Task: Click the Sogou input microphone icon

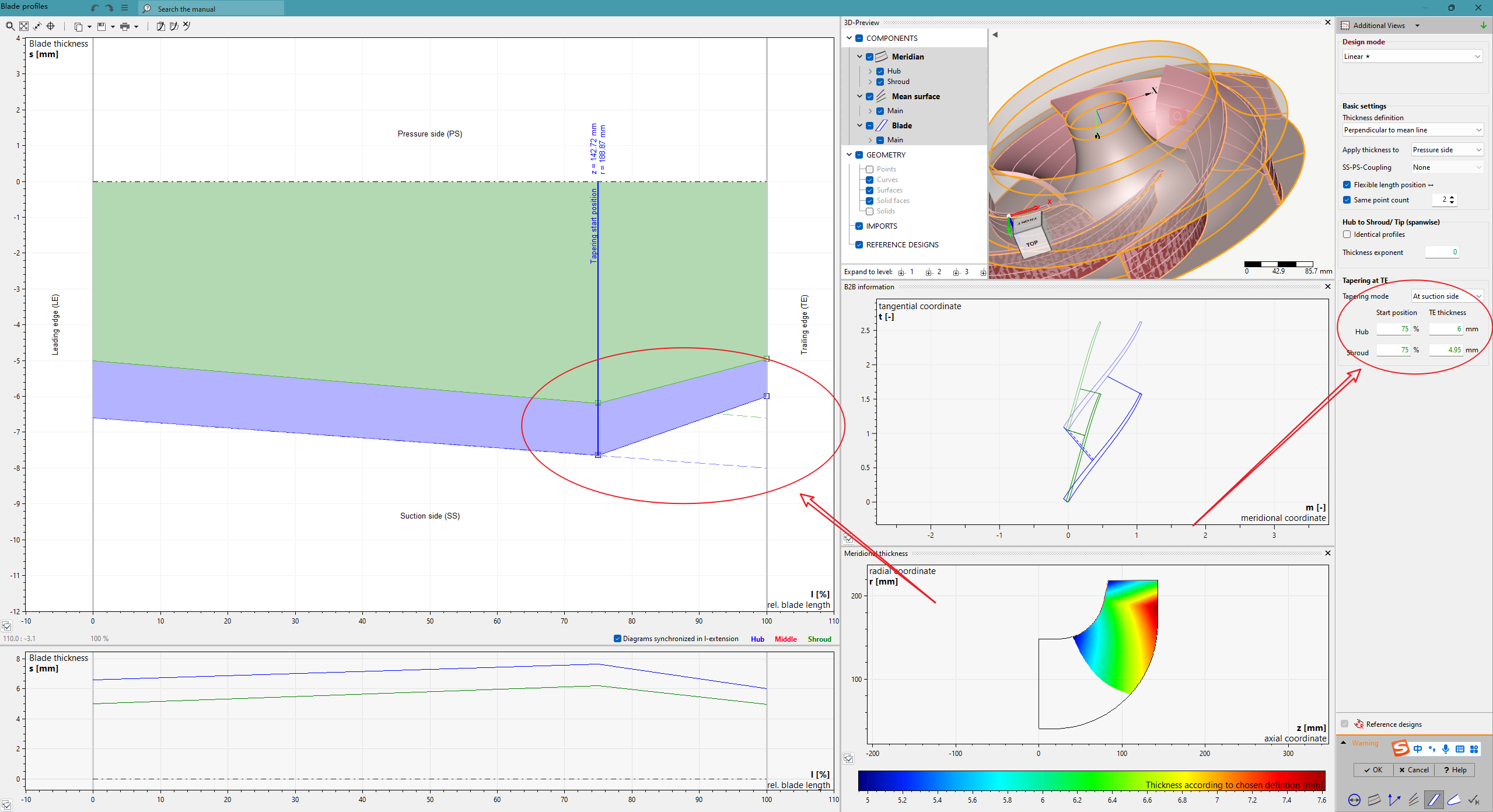Action: [1445, 749]
